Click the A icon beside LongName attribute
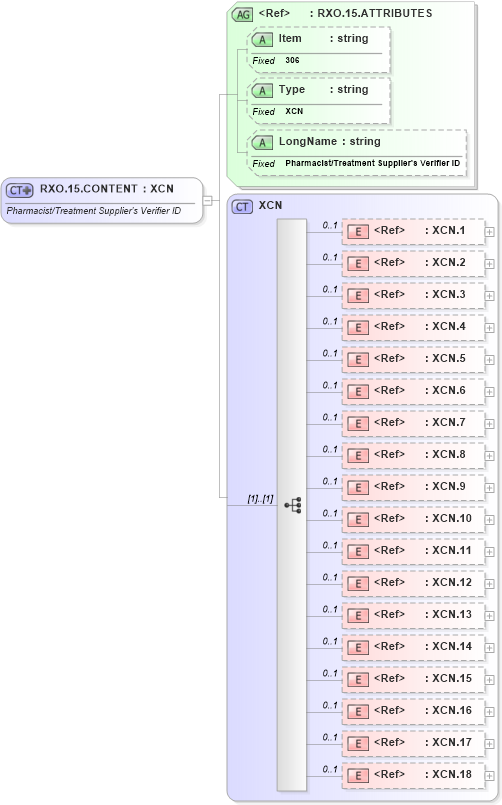The height and width of the screenshot is (805, 502). click(x=262, y=143)
